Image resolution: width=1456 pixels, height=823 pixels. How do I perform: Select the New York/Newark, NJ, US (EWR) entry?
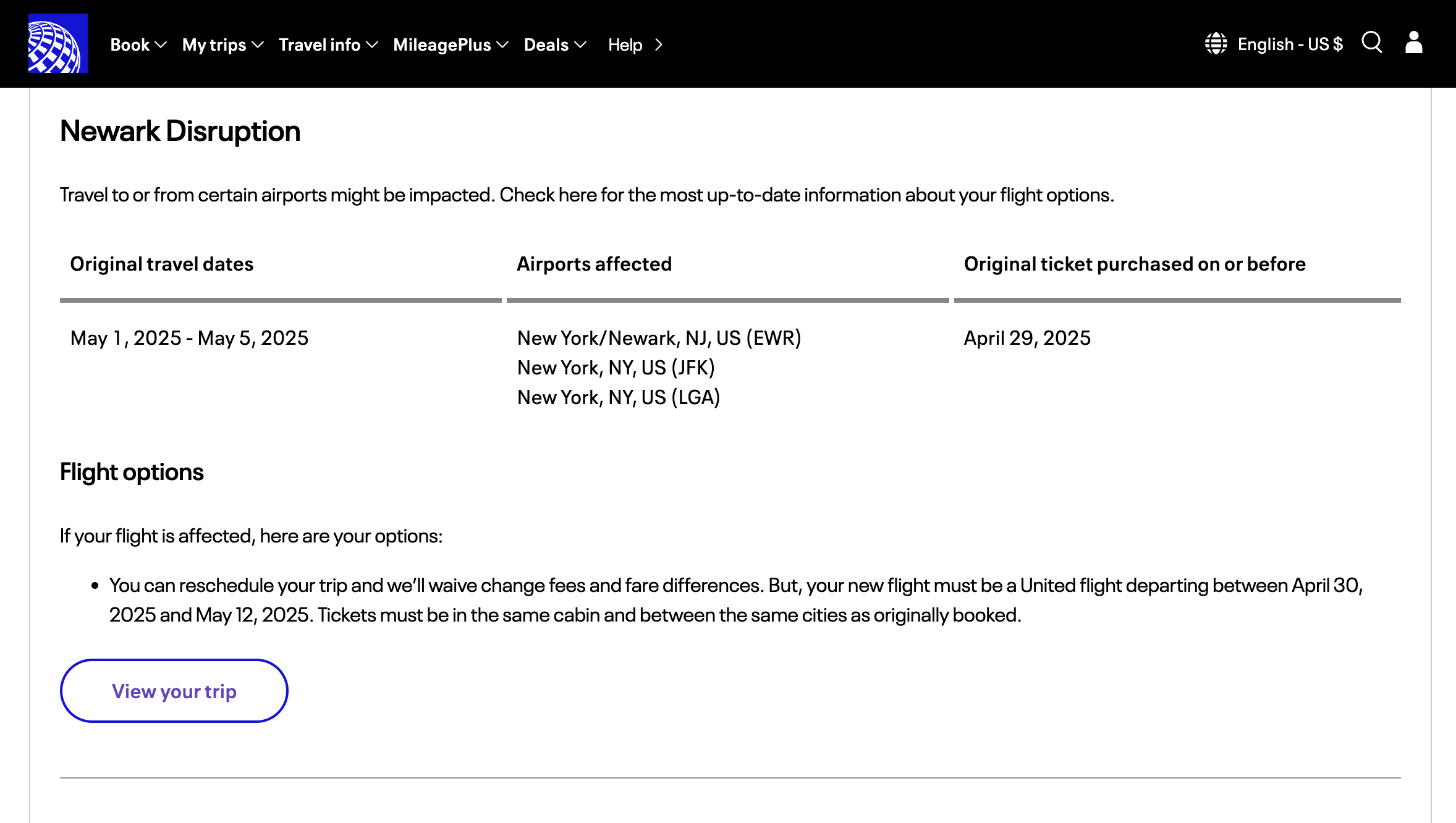pos(659,338)
